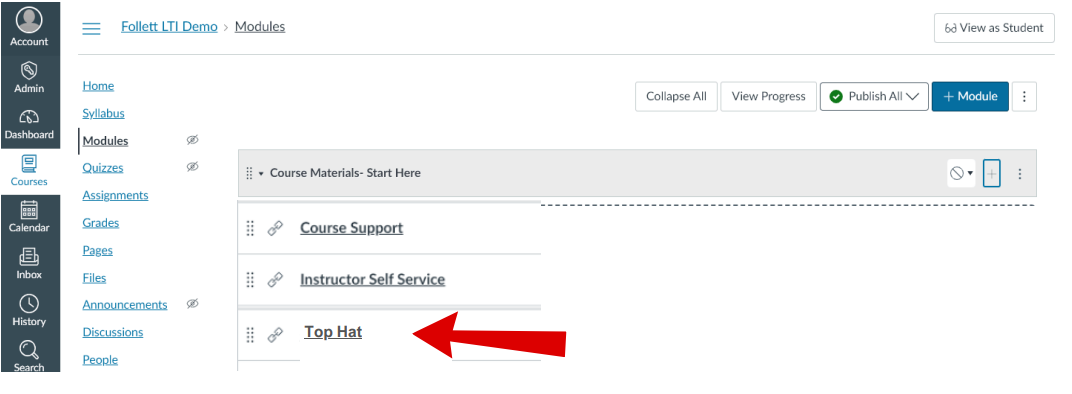This screenshot has width=1072, height=394.
Task: Toggle the hamburger course menu icon
Action: tap(91, 28)
